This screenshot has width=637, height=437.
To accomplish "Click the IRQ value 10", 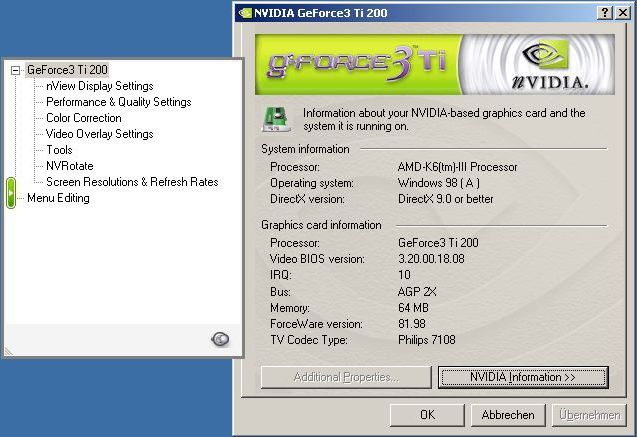I will pos(404,275).
